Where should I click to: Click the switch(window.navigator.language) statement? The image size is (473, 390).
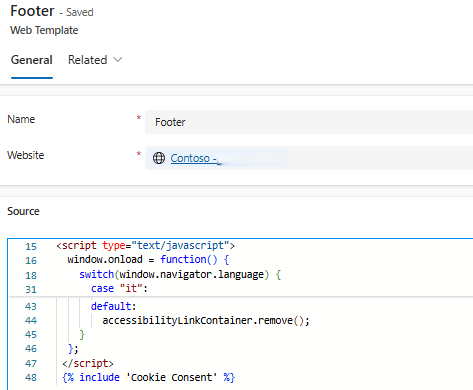[x=180, y=275]
